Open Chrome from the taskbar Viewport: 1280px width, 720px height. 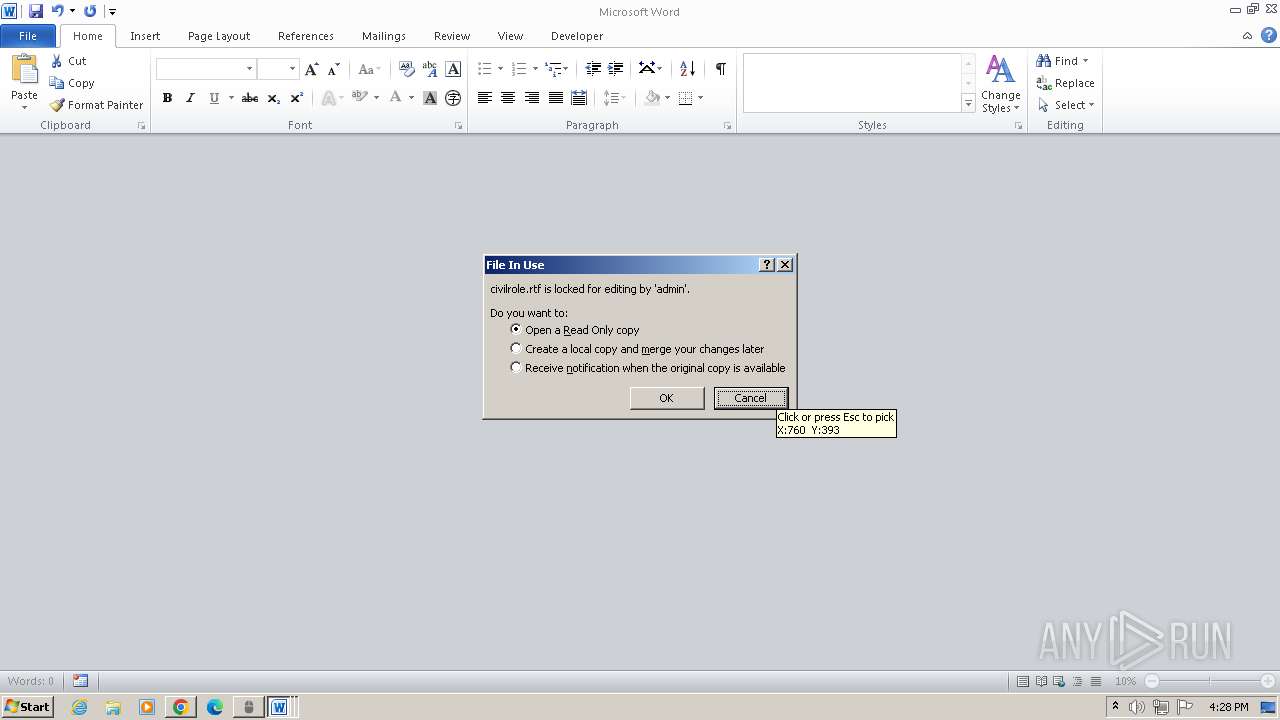(181, 707)
